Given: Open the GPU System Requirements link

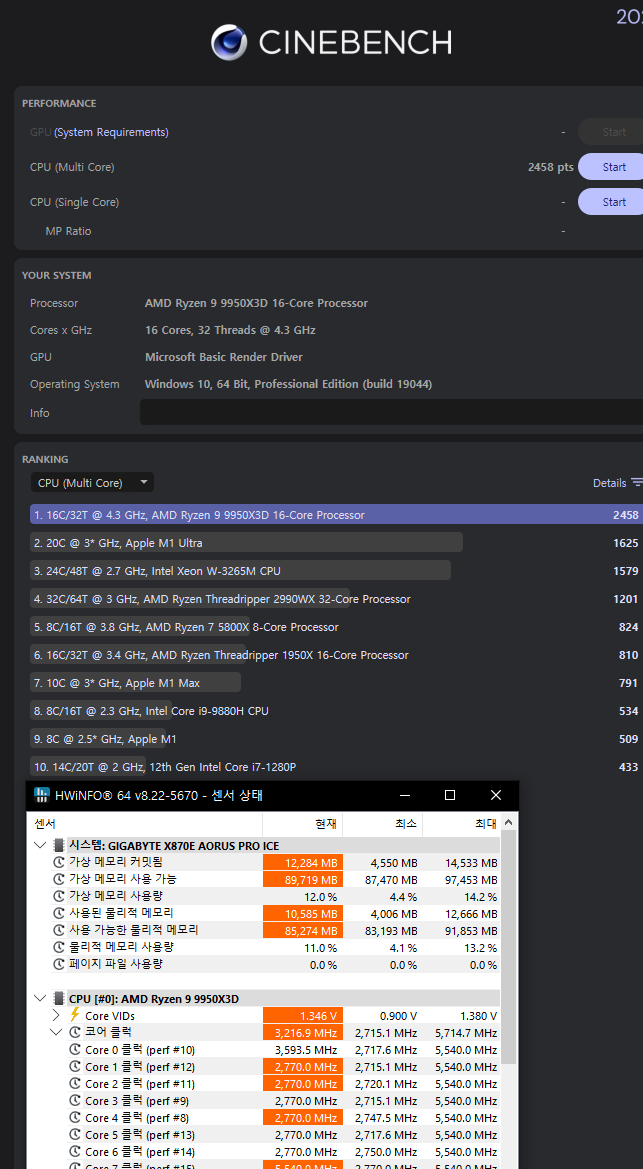Looking at the screenshot, I should [x=111, y=132].
